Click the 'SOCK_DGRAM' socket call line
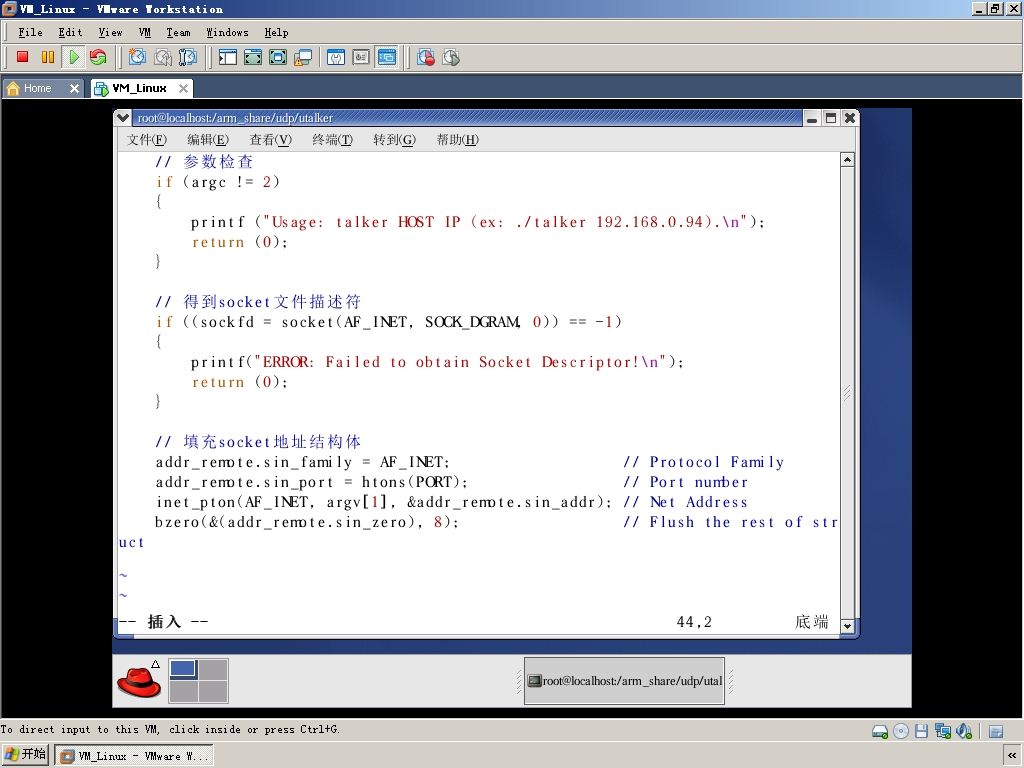Image resolution: width=1024 pixels, height=768 pixels. (x=389, y=321)
